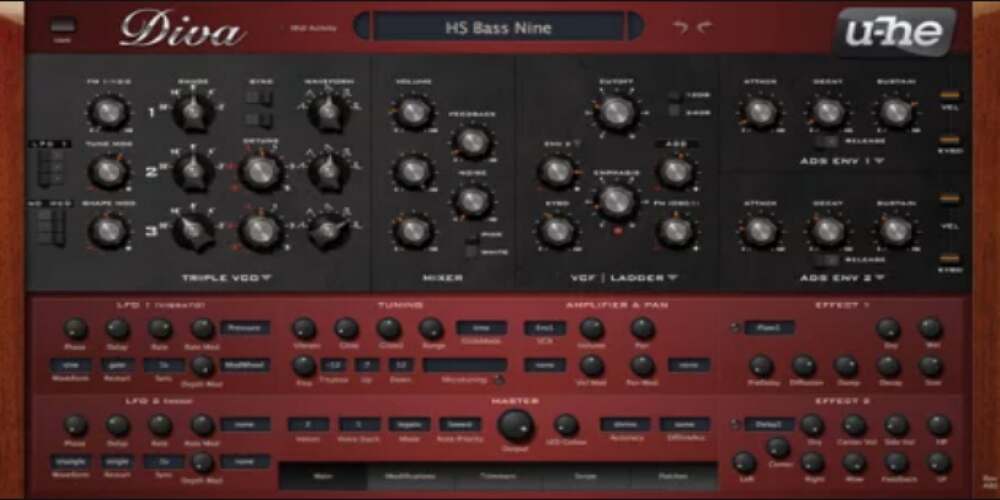Click the Feedback knob in the Mixer

click(472, 142)
